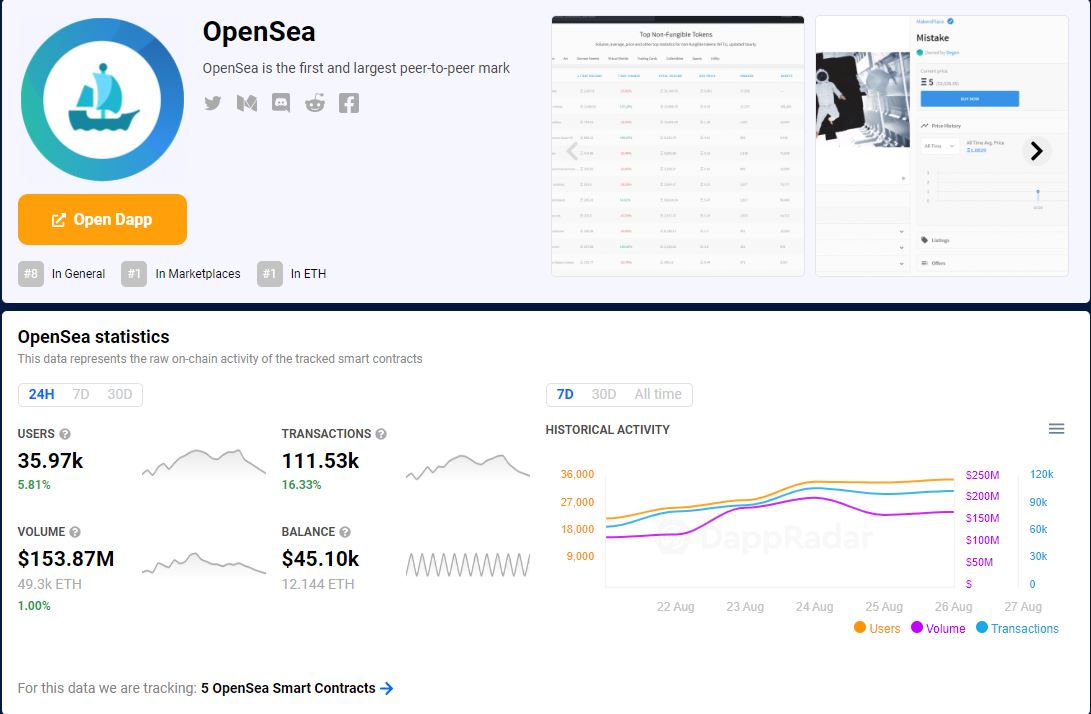Switch statistics to 7D
The height and width of the screenshot is (714, 1091).
(x=81, y=395)
